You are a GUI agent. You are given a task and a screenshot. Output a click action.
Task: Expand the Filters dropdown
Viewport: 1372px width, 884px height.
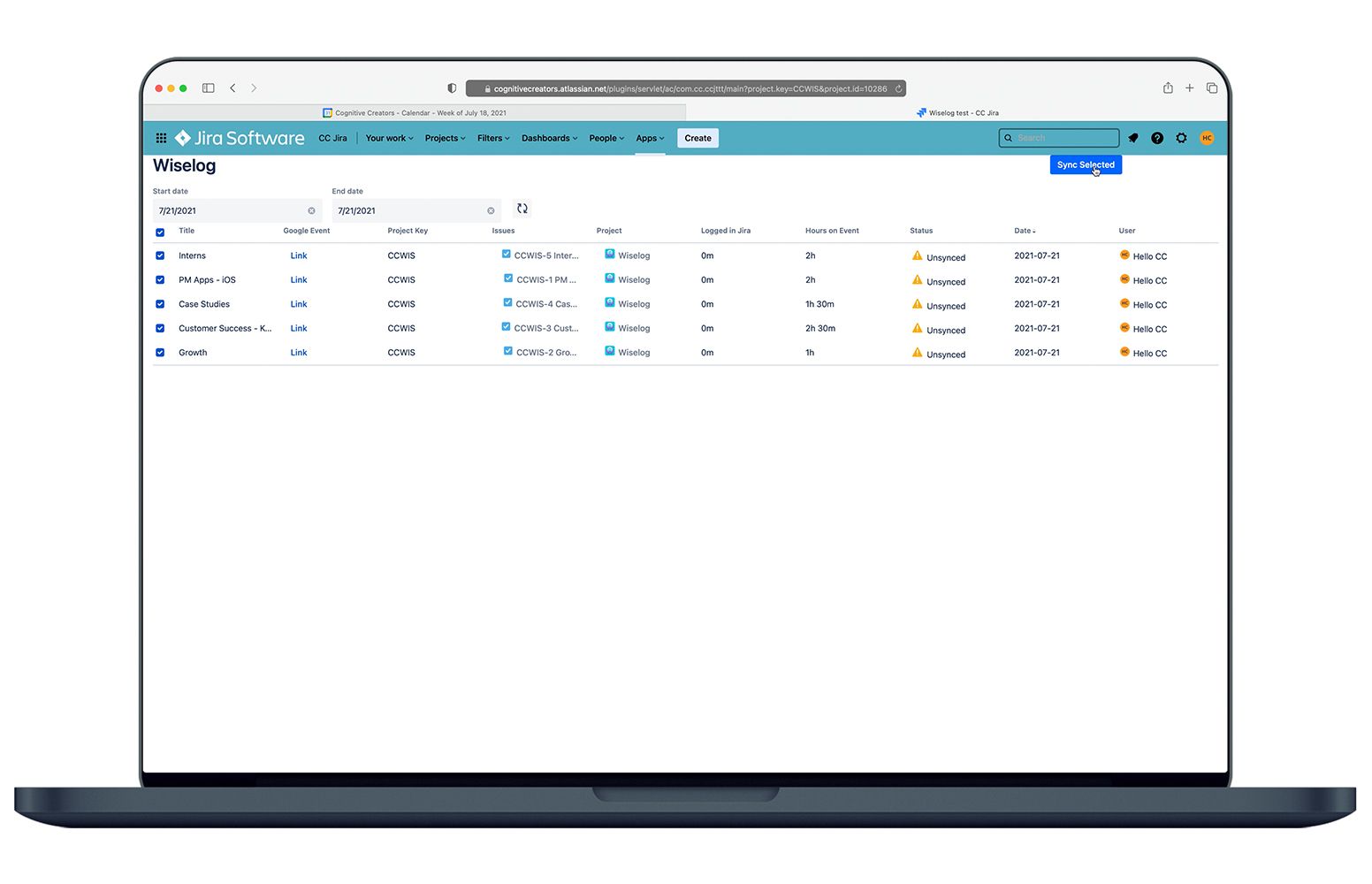pyautogui.click(x=493, y=138)
